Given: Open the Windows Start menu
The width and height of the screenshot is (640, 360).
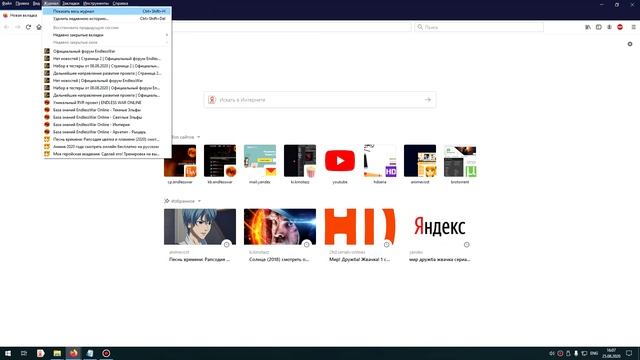Looking at the screenshot, I should click(x=8, y=353).
